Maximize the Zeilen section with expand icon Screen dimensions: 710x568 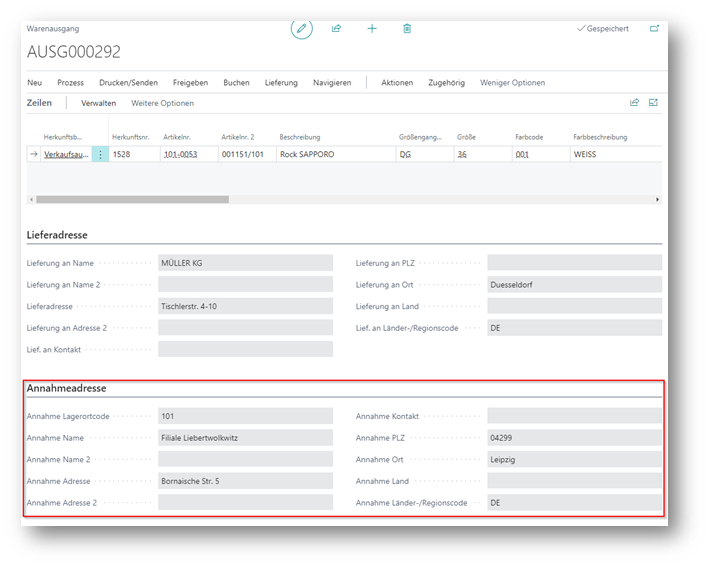[x=654, y=102]
